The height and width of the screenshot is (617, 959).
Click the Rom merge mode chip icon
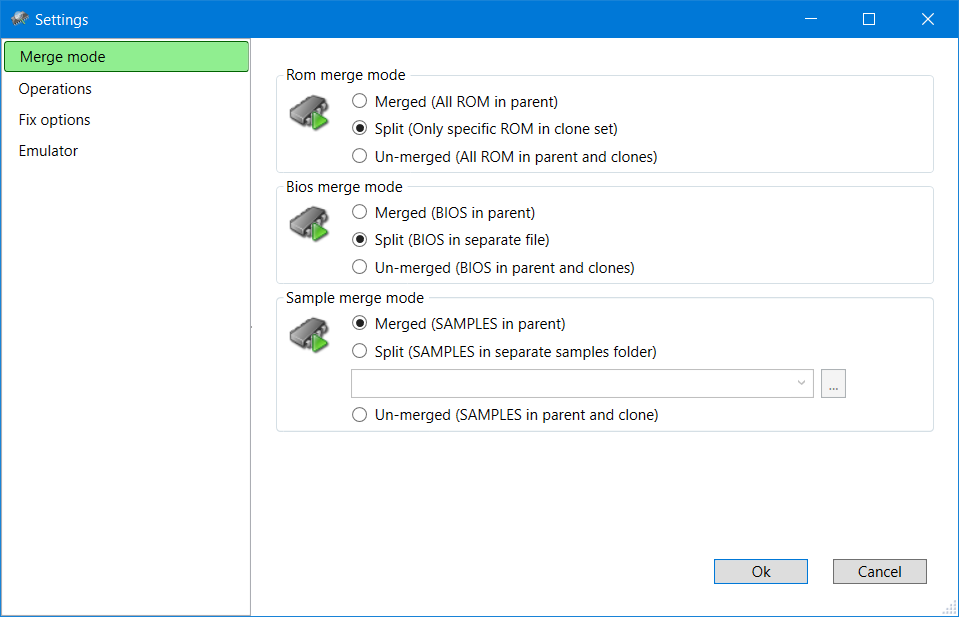[309, 112]
